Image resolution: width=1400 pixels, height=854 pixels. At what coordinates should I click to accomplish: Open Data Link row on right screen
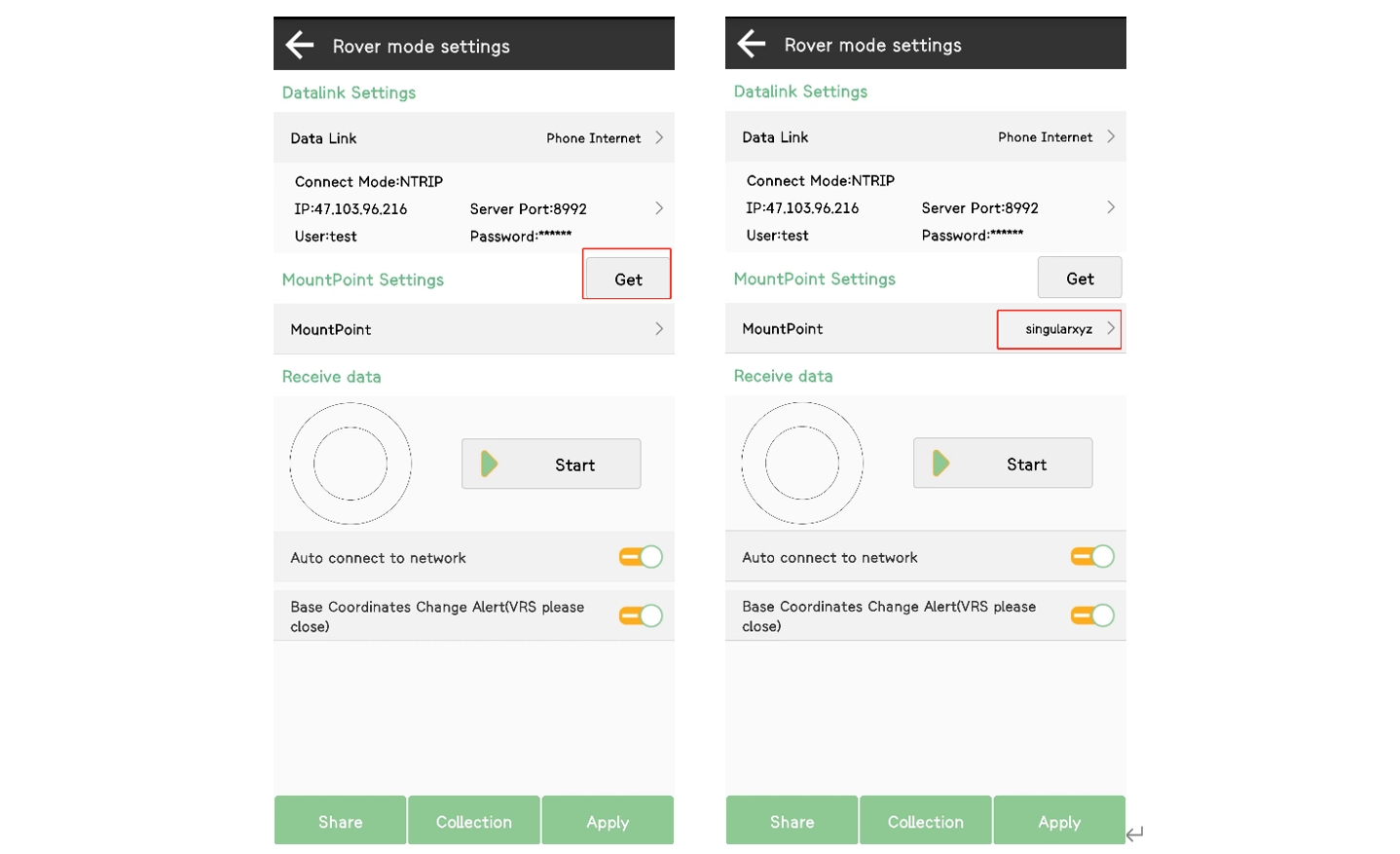(x=925, y=137)
